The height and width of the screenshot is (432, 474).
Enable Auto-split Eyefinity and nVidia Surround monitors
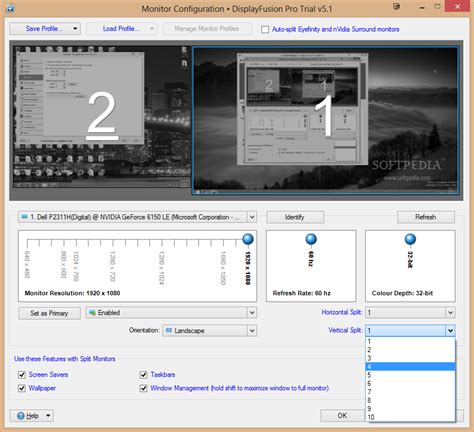[x=265, y=29]
